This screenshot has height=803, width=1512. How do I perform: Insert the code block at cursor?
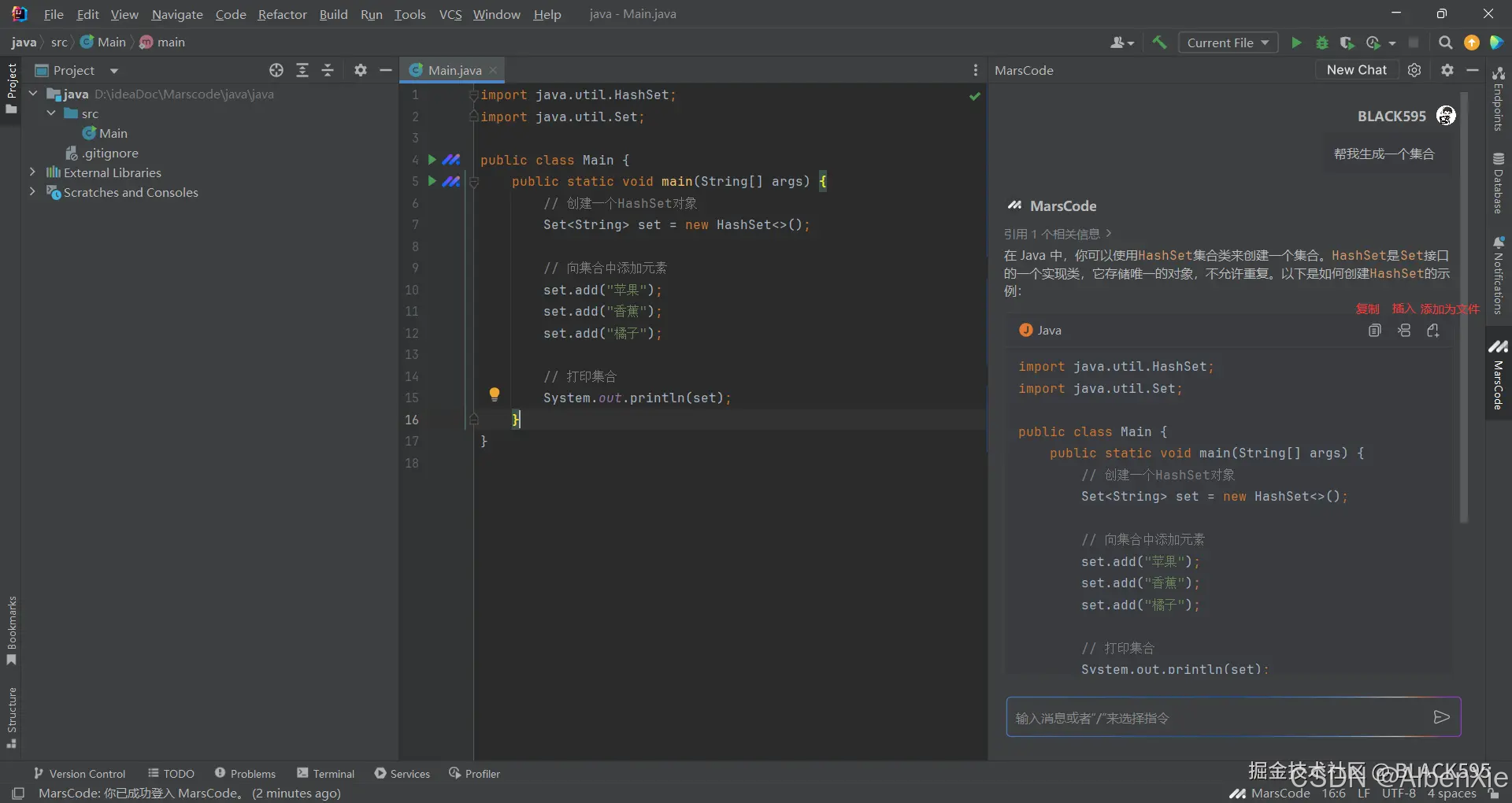1404,331
